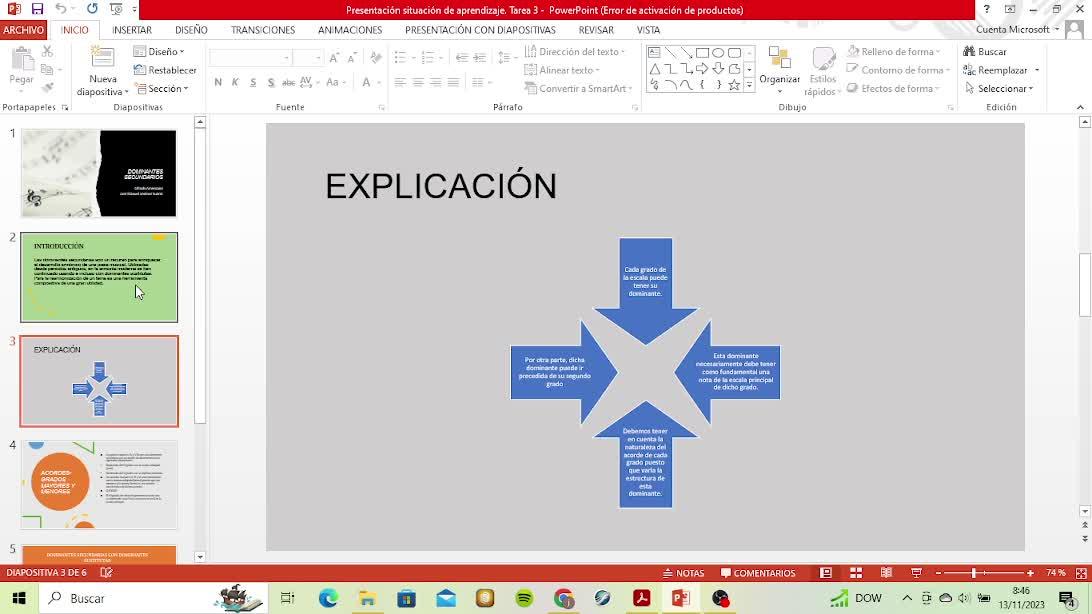
Task: Start the slideshow from status bar icon
Action: (x=916, y=573)
